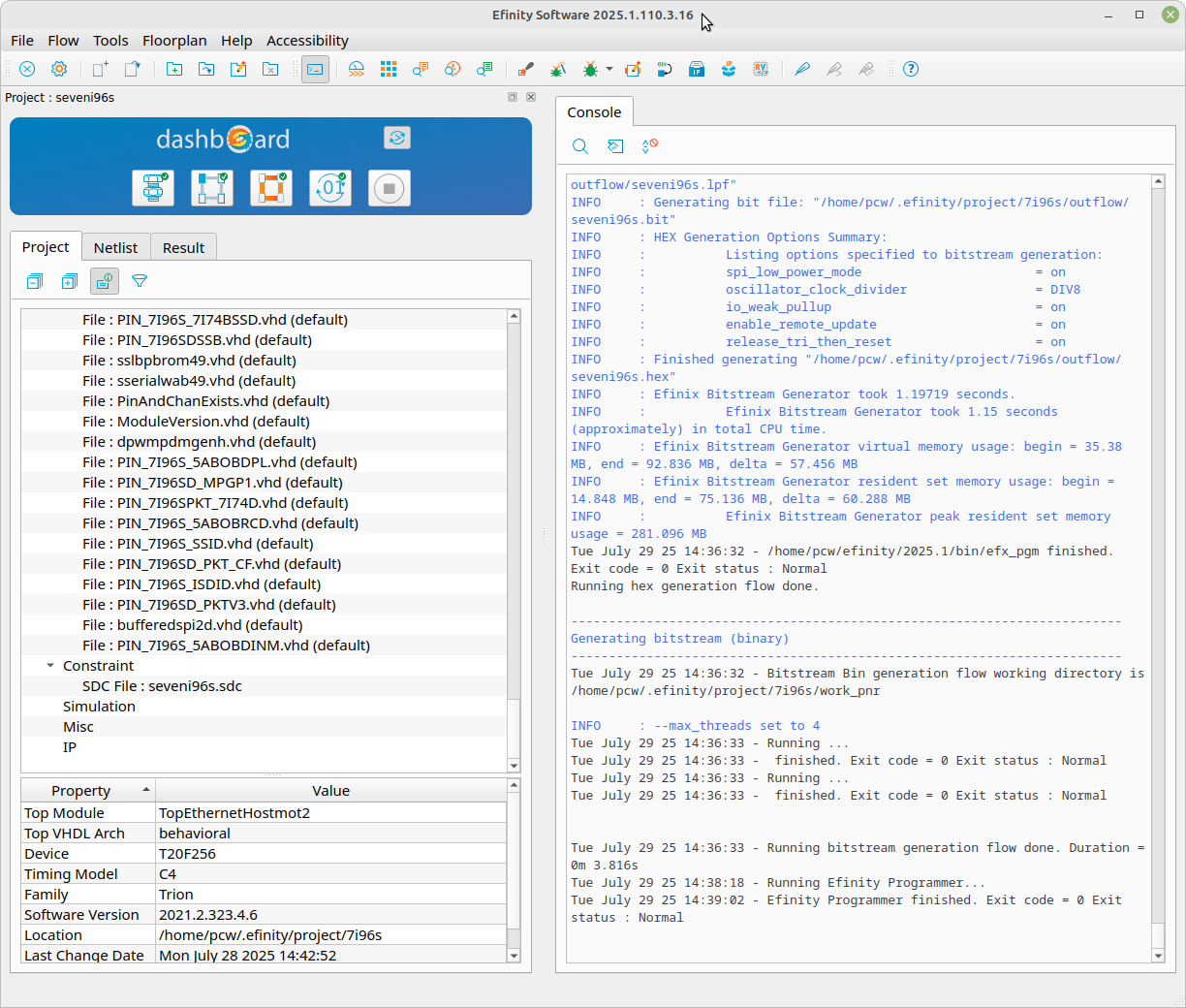
Task: Click the magnifier with green note icon
Action: (484, 69)
